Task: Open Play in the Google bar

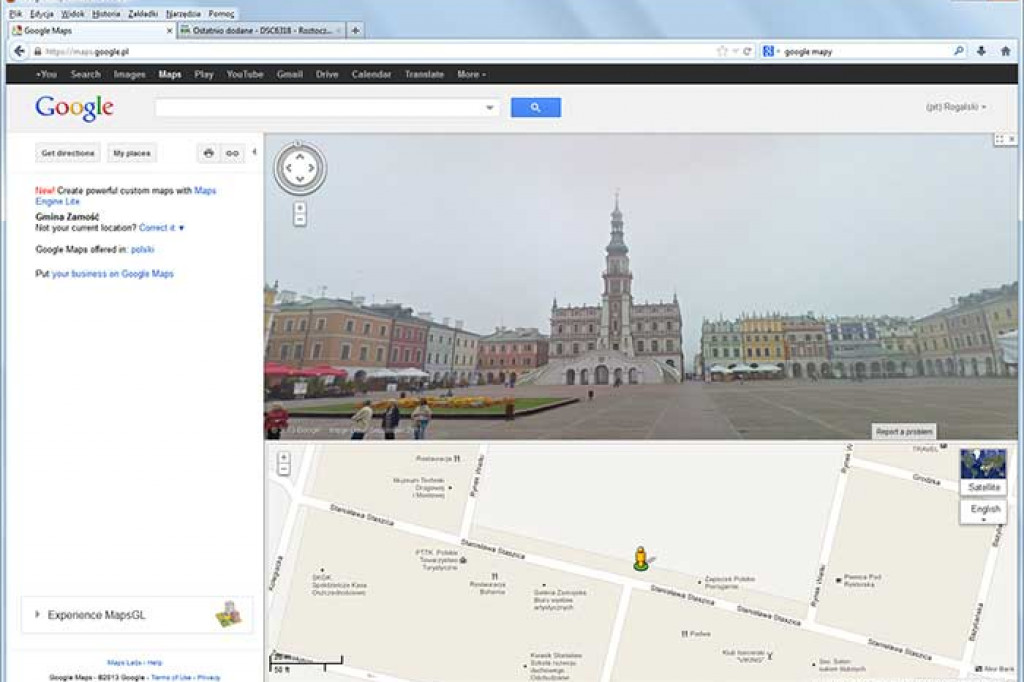Action: point(204,74)
